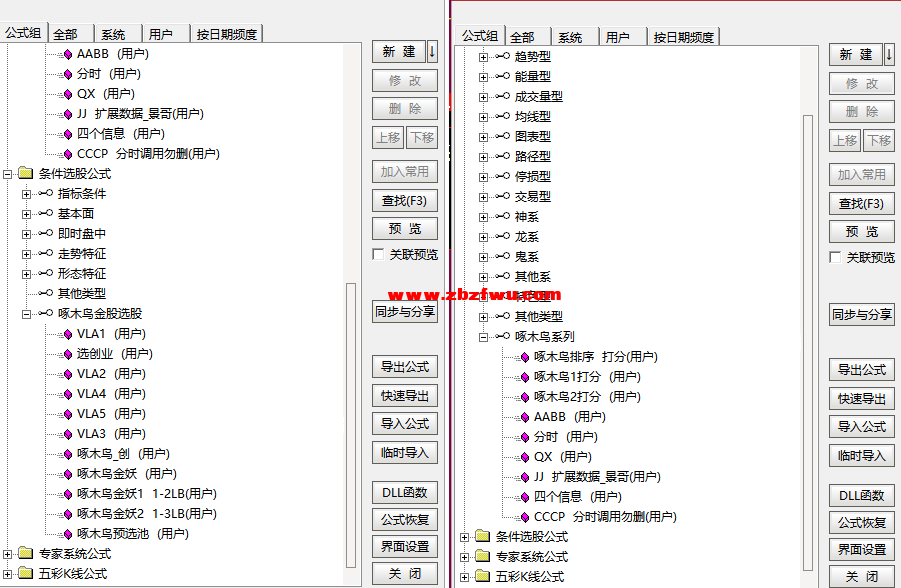Select the 龙系 row in the tree
901x588 pixels.
[526, 237]
